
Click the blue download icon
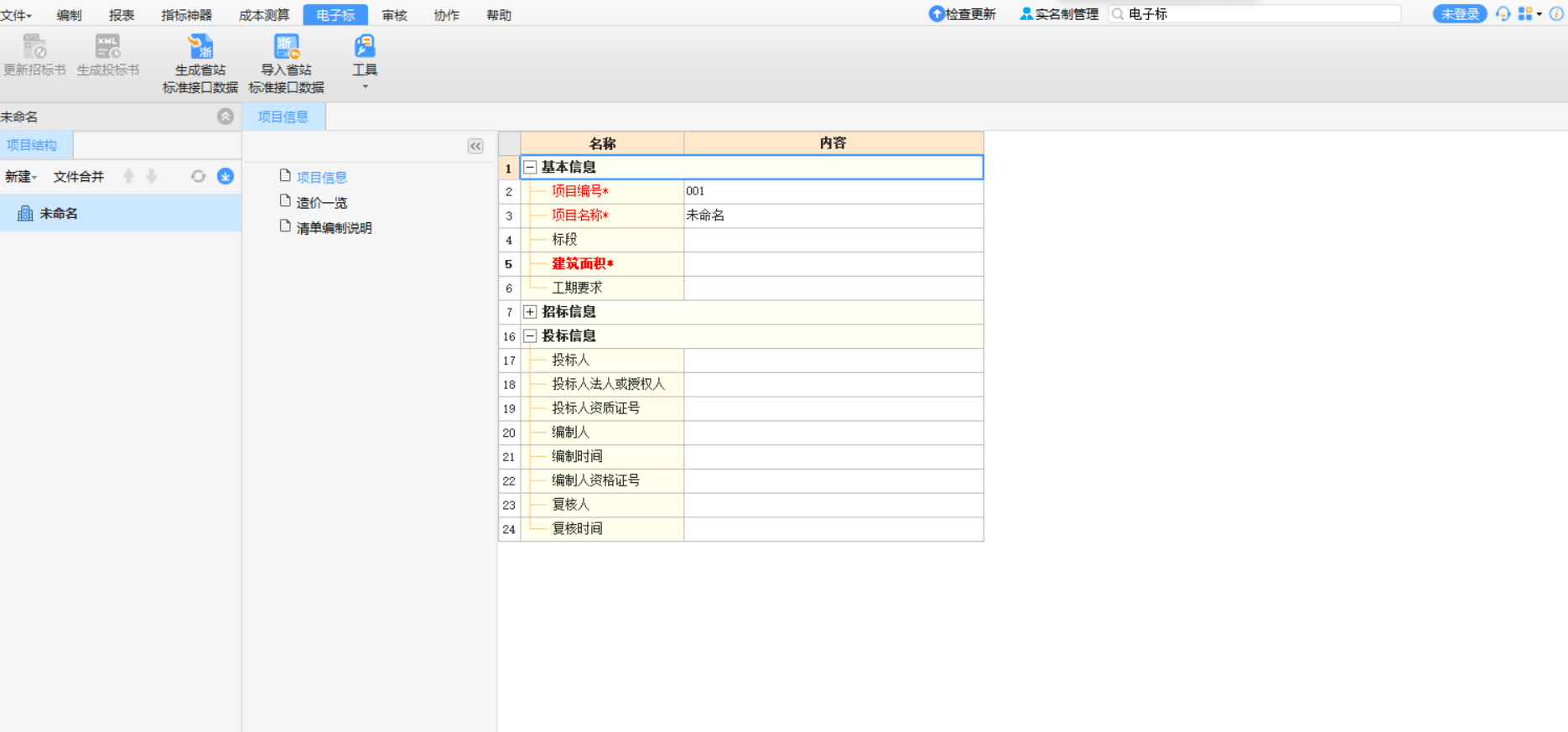pyautogui.click(x=226, y=176)
